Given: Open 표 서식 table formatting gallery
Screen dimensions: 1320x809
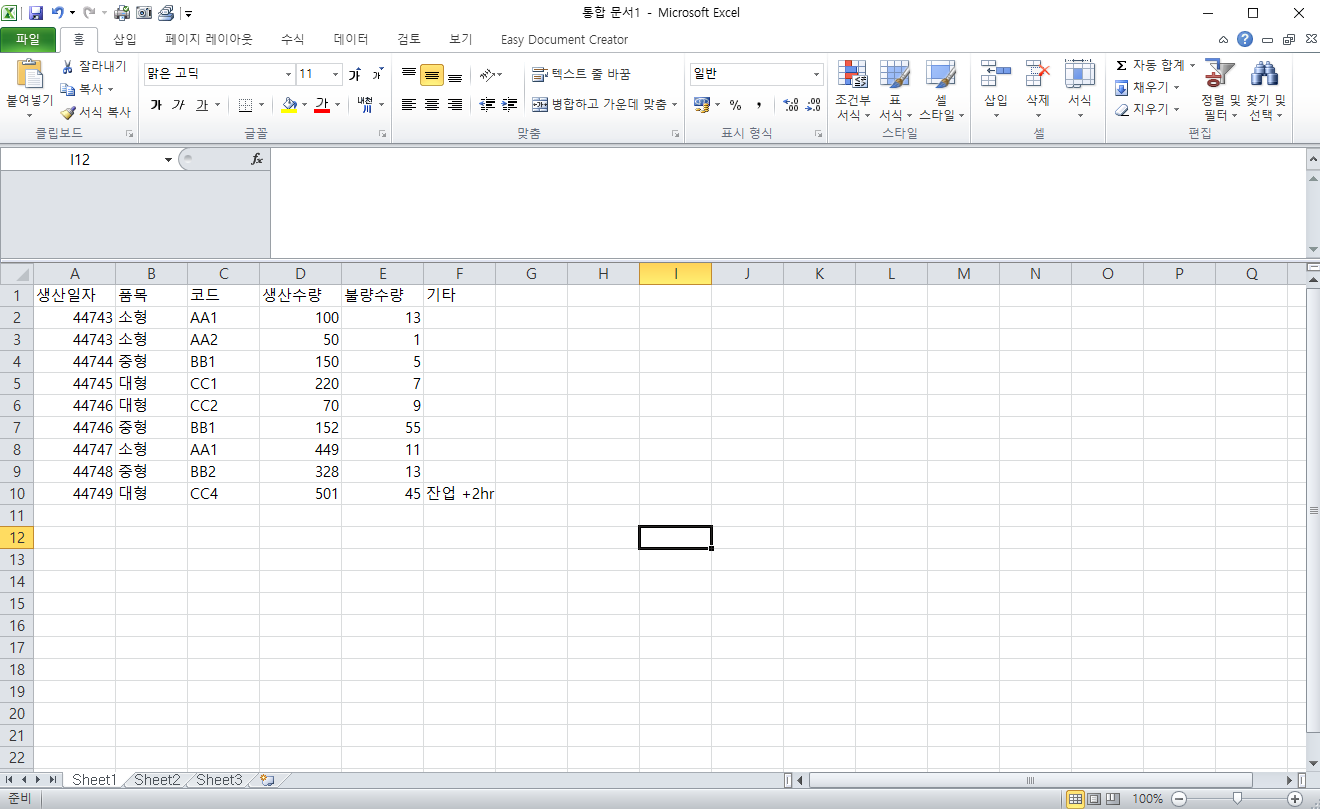Looking at the screenshot, I should [x=895, y=90].
